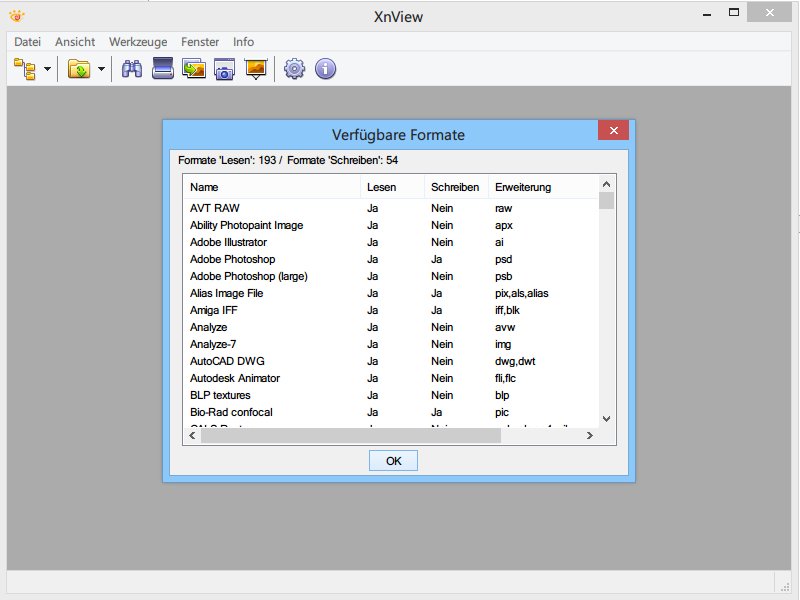The width and height of the screenshot is (800, 600).
Task: Sort the list by Name column header
Action: (271, 187)
